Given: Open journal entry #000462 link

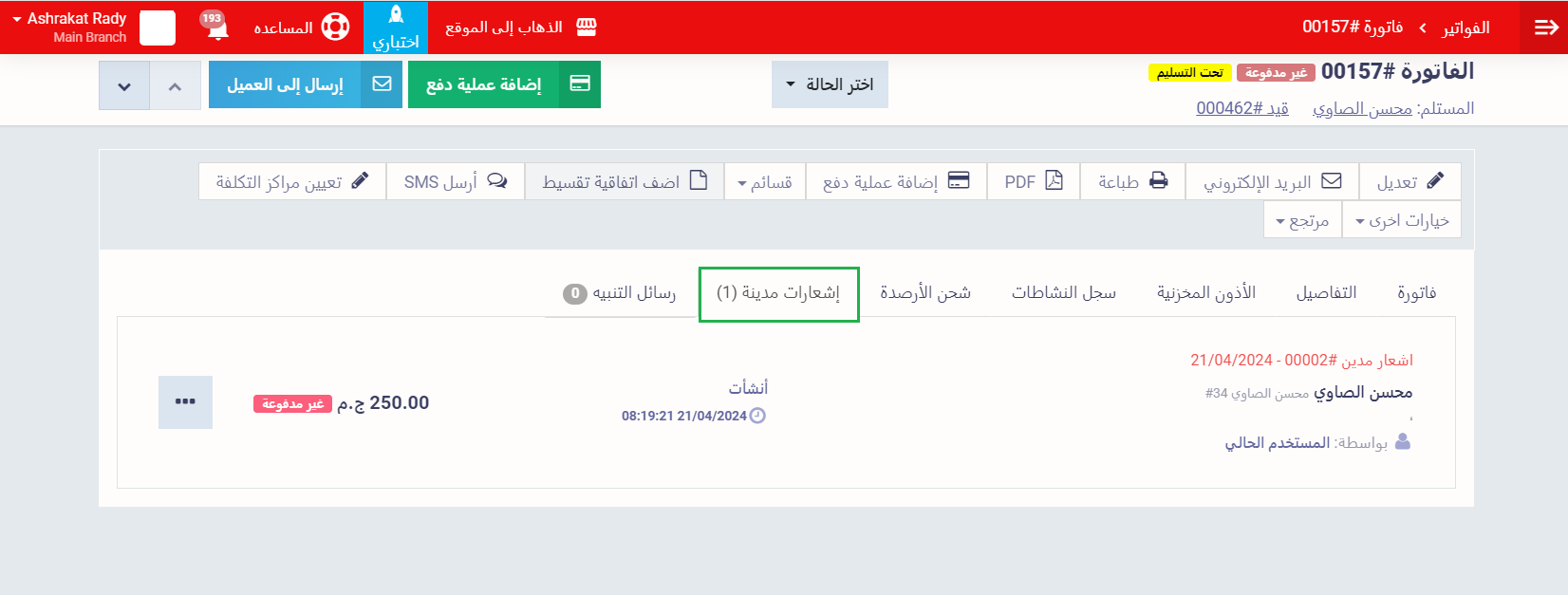Looking at the screenshot, I should pos(1241,108).
